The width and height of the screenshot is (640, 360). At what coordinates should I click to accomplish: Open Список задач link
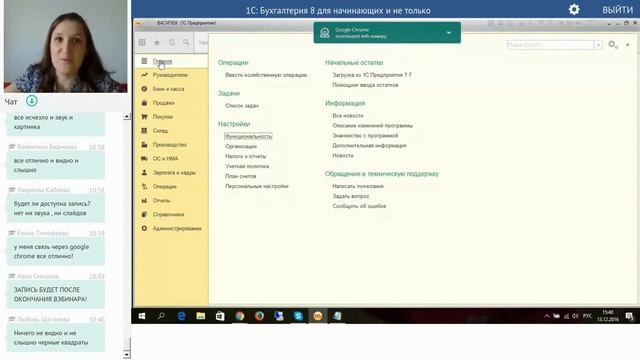coord(242,106)
